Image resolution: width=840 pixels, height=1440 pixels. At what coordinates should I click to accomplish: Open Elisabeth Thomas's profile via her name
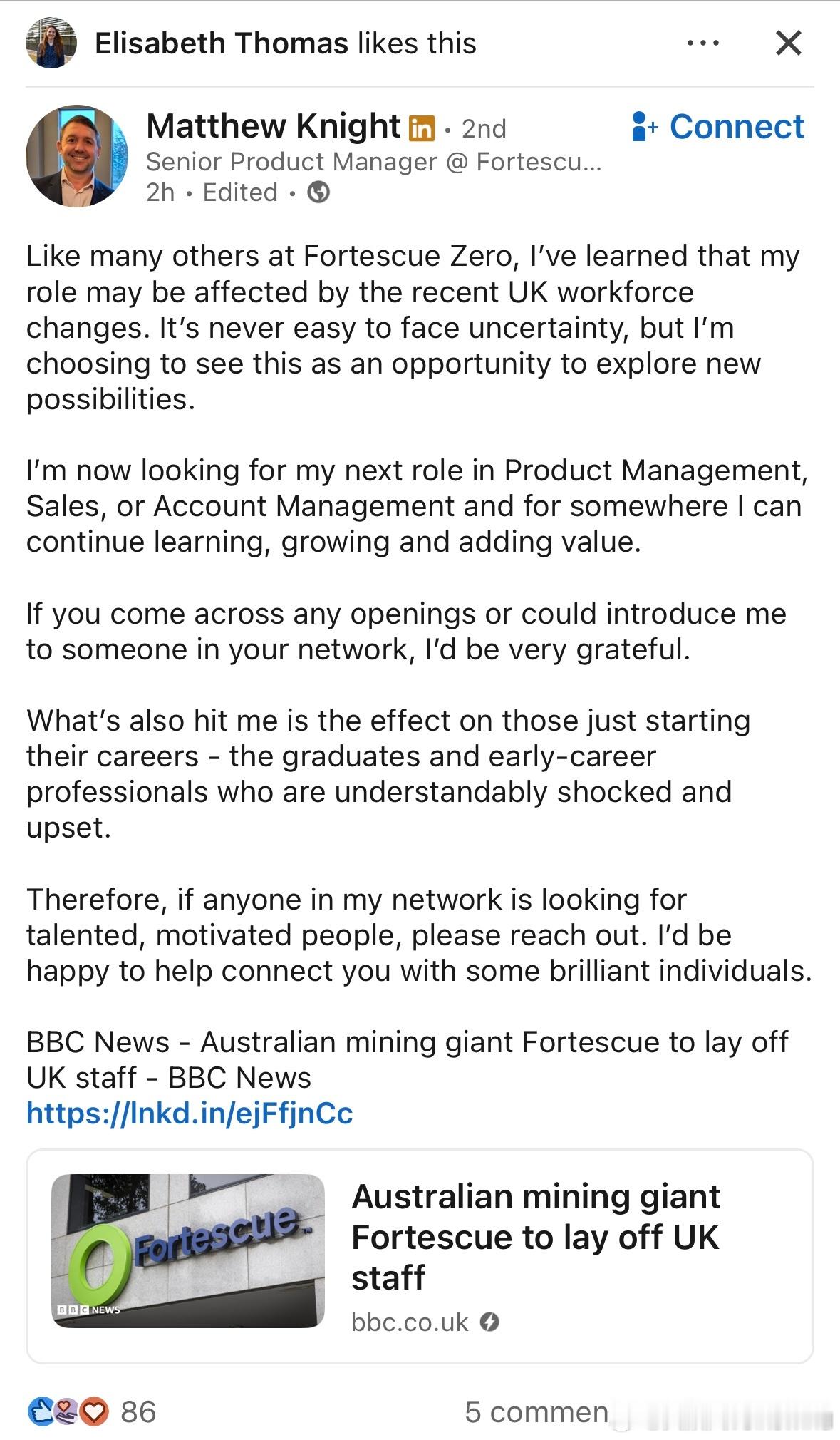(x=222, y=43)
